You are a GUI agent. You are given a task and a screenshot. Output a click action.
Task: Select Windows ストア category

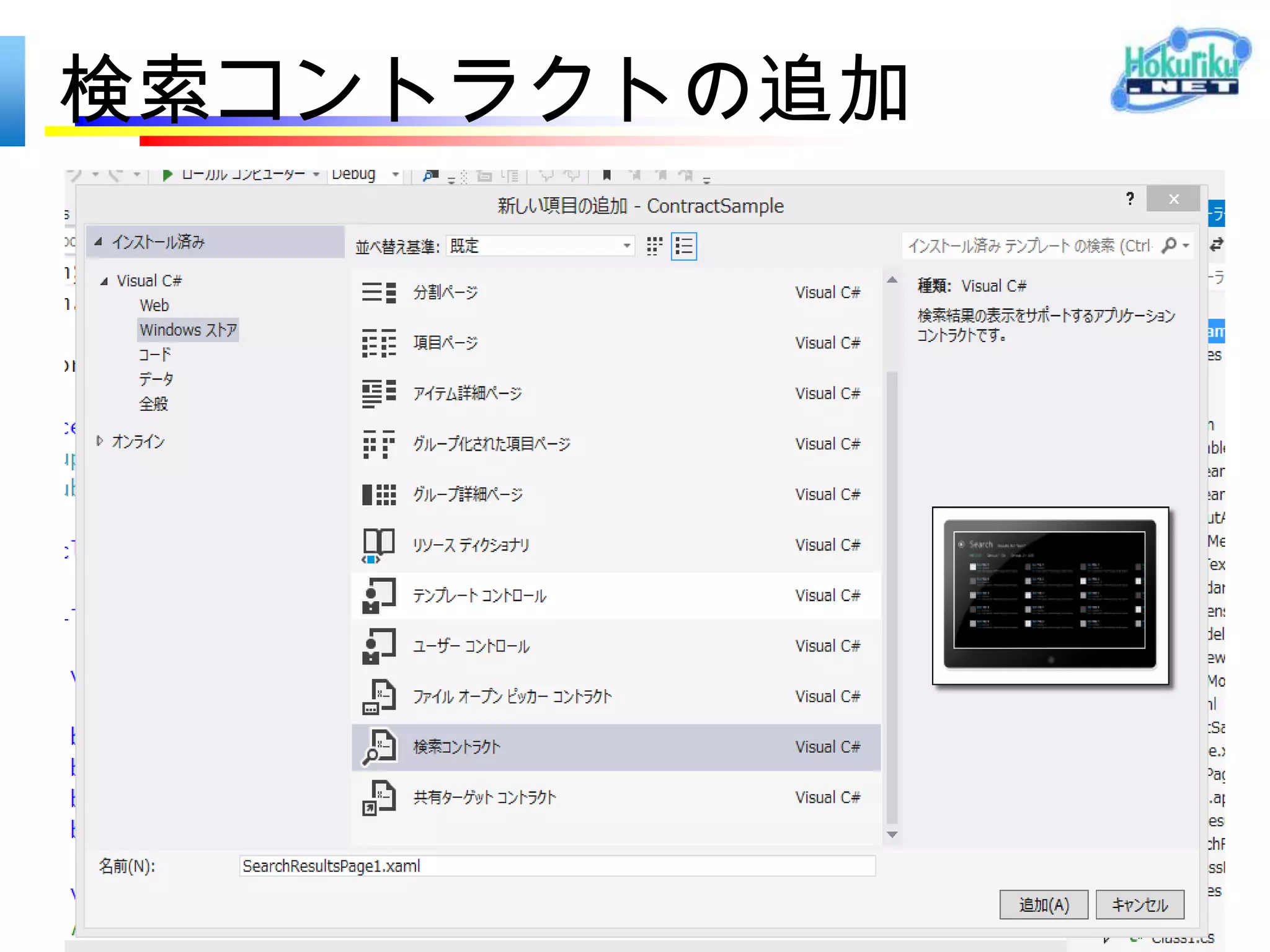[x=188, y=330]
